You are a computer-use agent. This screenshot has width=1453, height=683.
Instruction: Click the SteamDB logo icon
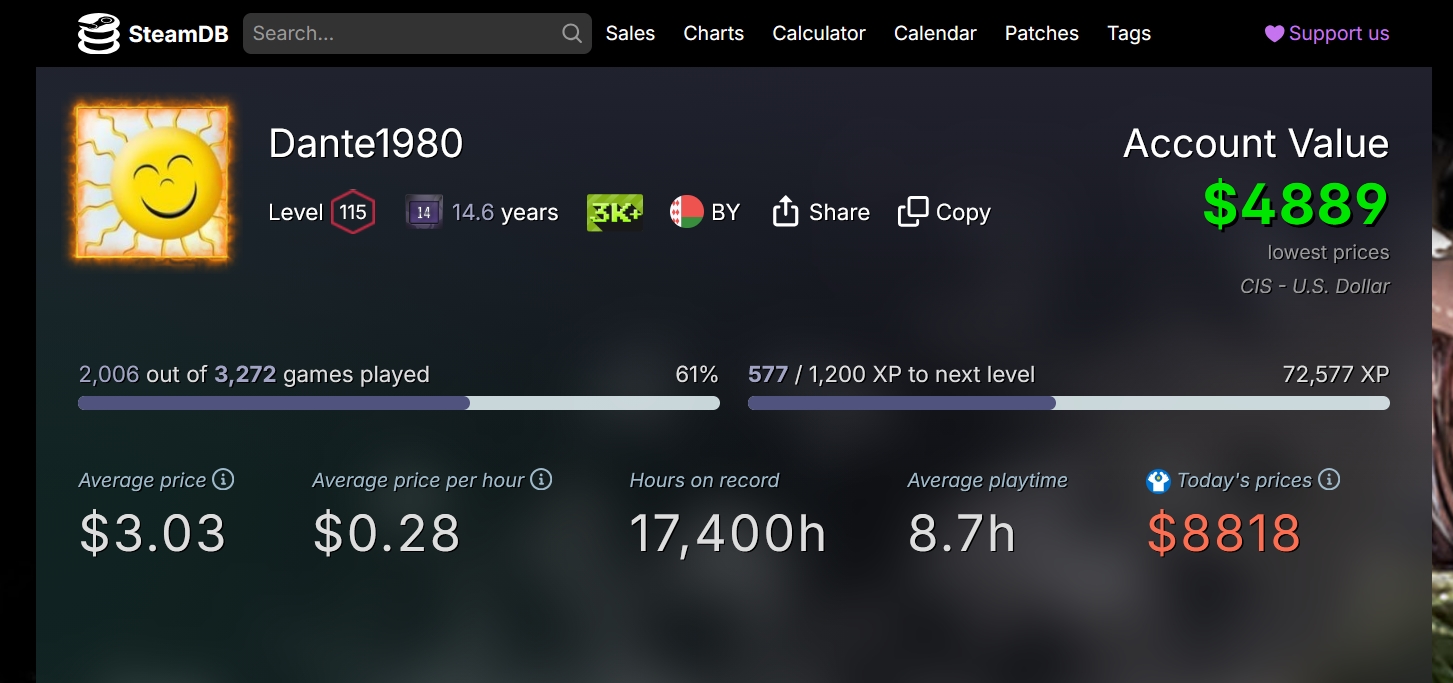click(x=99, y=34)
